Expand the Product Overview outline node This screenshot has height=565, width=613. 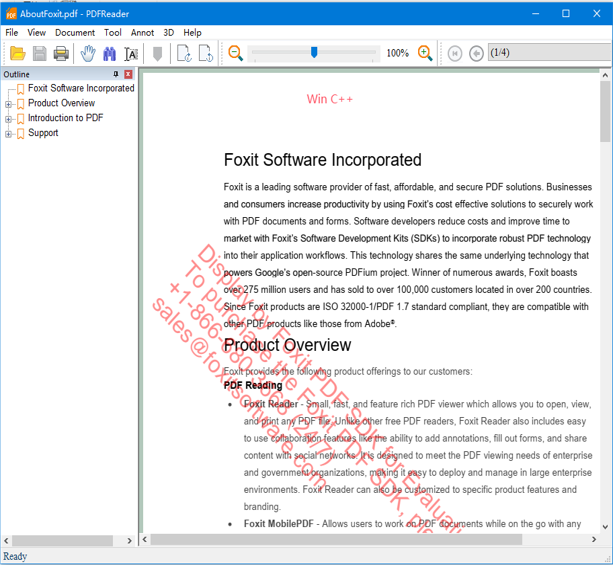tap(8, 104)
